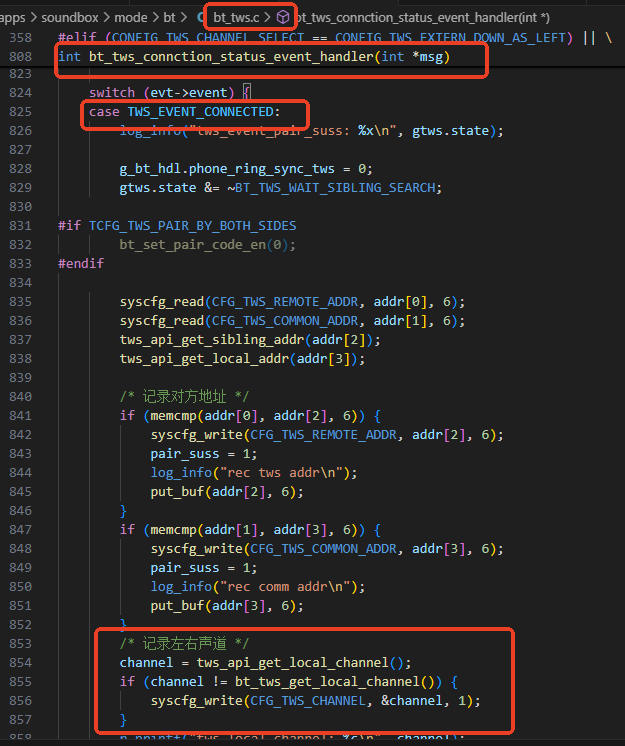625x746 pixels.
Task: Open the bt_tws.c breadcrumb file
Action: pyautogui.click(x=236, y=18)
